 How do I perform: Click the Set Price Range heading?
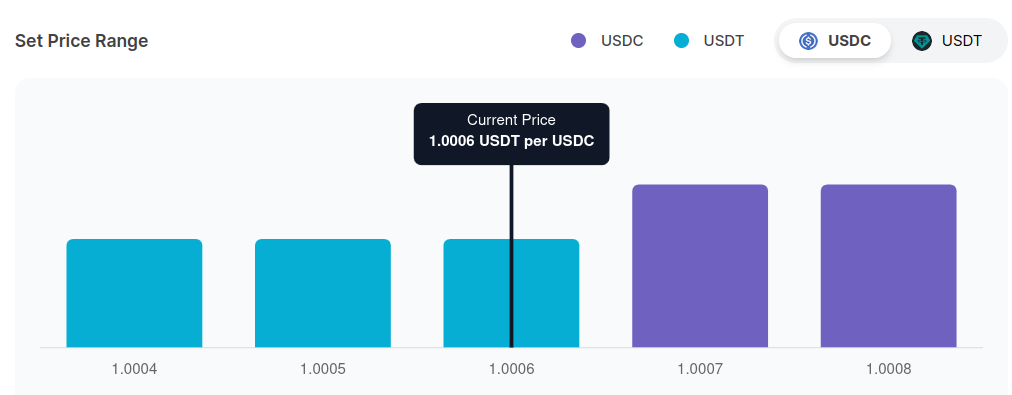tap(81, 41)
